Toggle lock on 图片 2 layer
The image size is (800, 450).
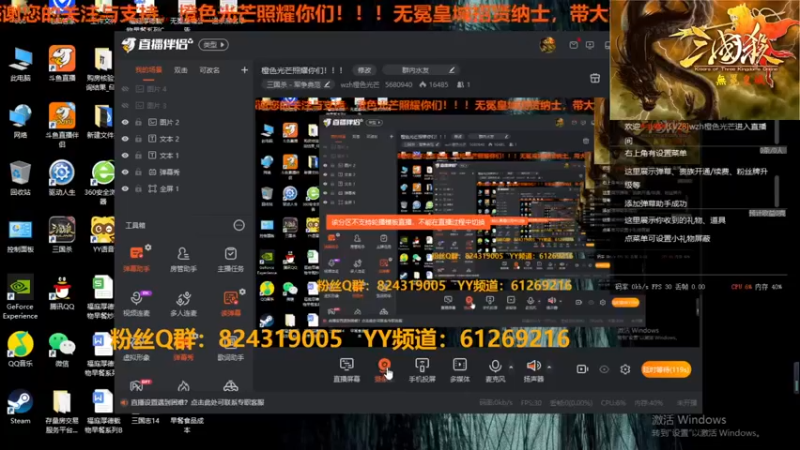point(138,122)
